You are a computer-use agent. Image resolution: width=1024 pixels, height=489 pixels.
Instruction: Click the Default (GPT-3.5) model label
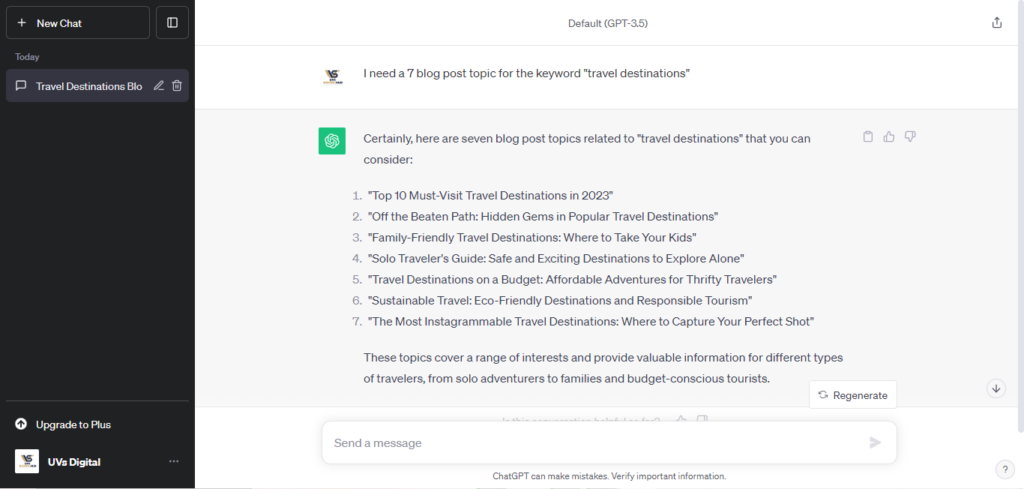(x=608, y=24)
